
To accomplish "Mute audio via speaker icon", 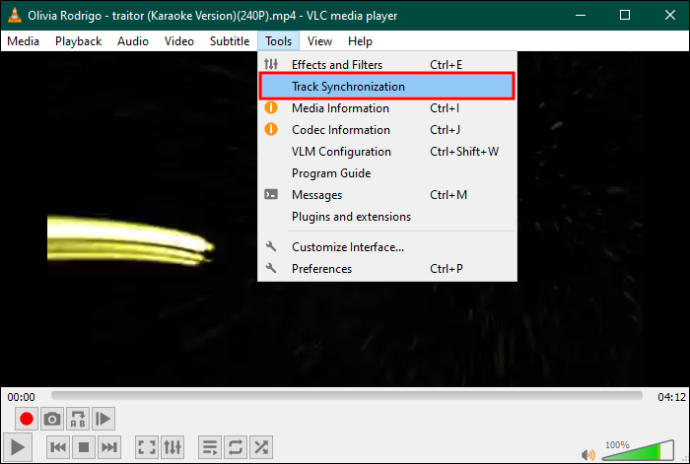I will [x=588, y=454].
